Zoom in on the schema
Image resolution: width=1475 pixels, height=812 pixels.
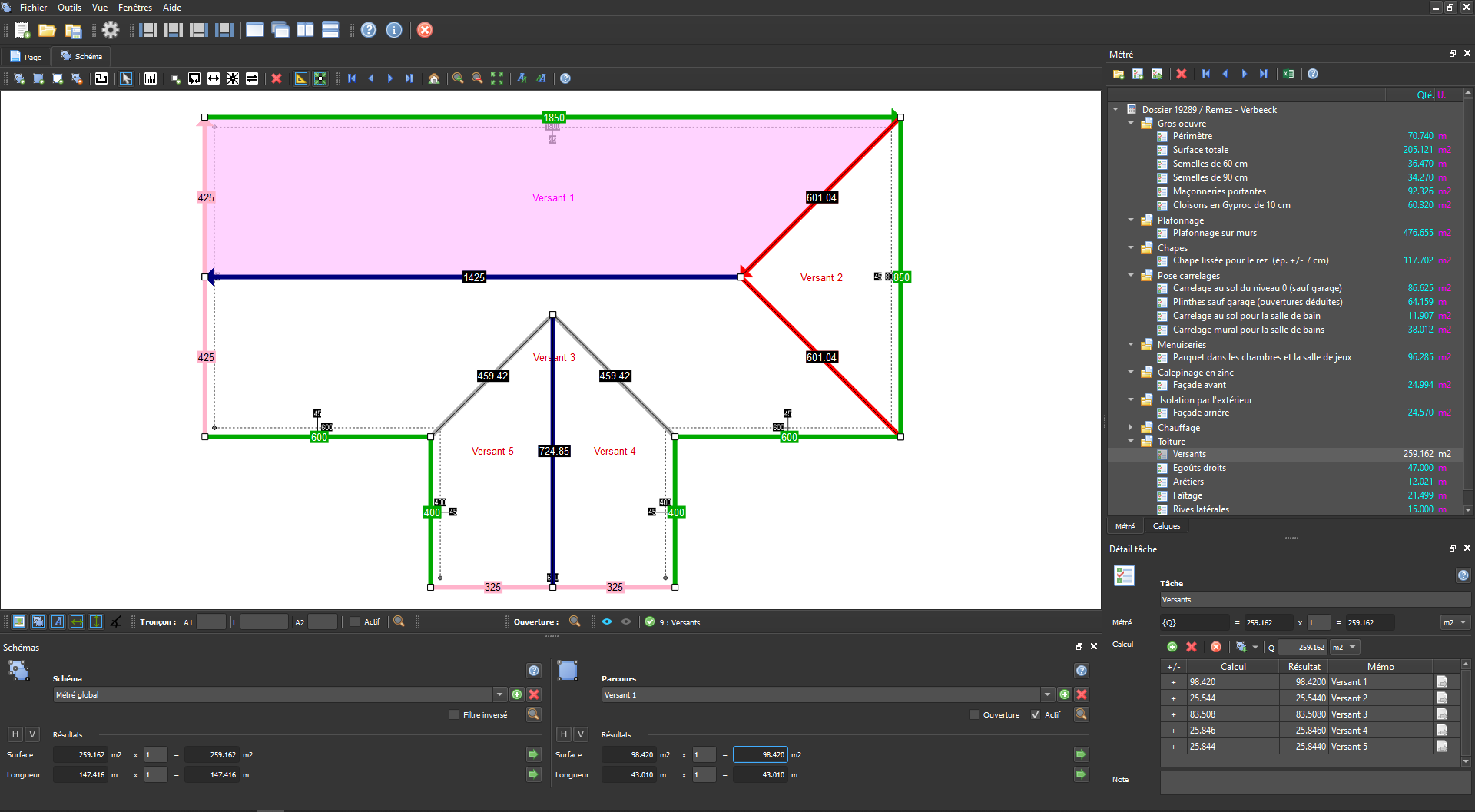pyautogui.click(x=458, y=78)
